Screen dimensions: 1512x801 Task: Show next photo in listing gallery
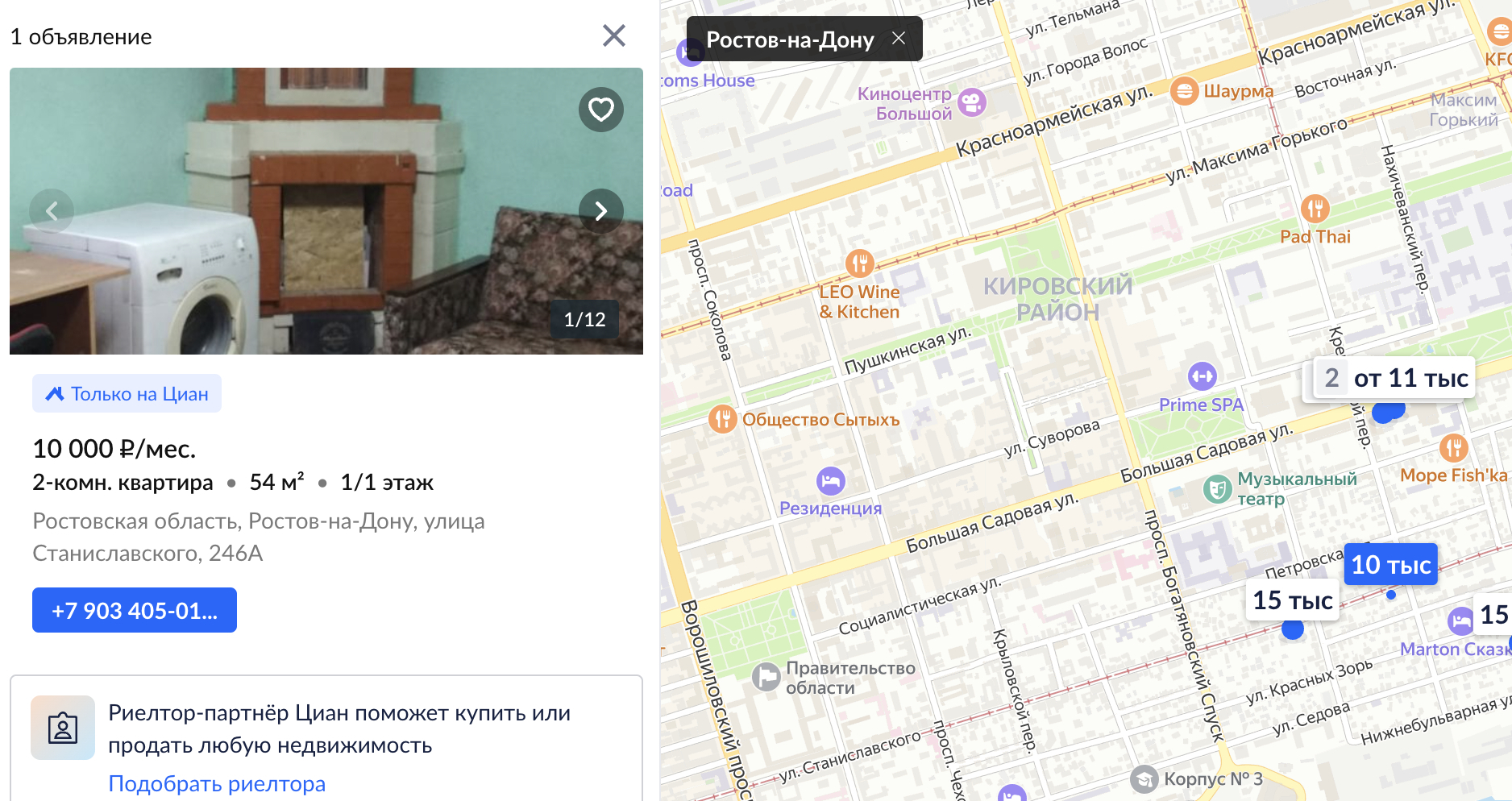click(601, 211)
